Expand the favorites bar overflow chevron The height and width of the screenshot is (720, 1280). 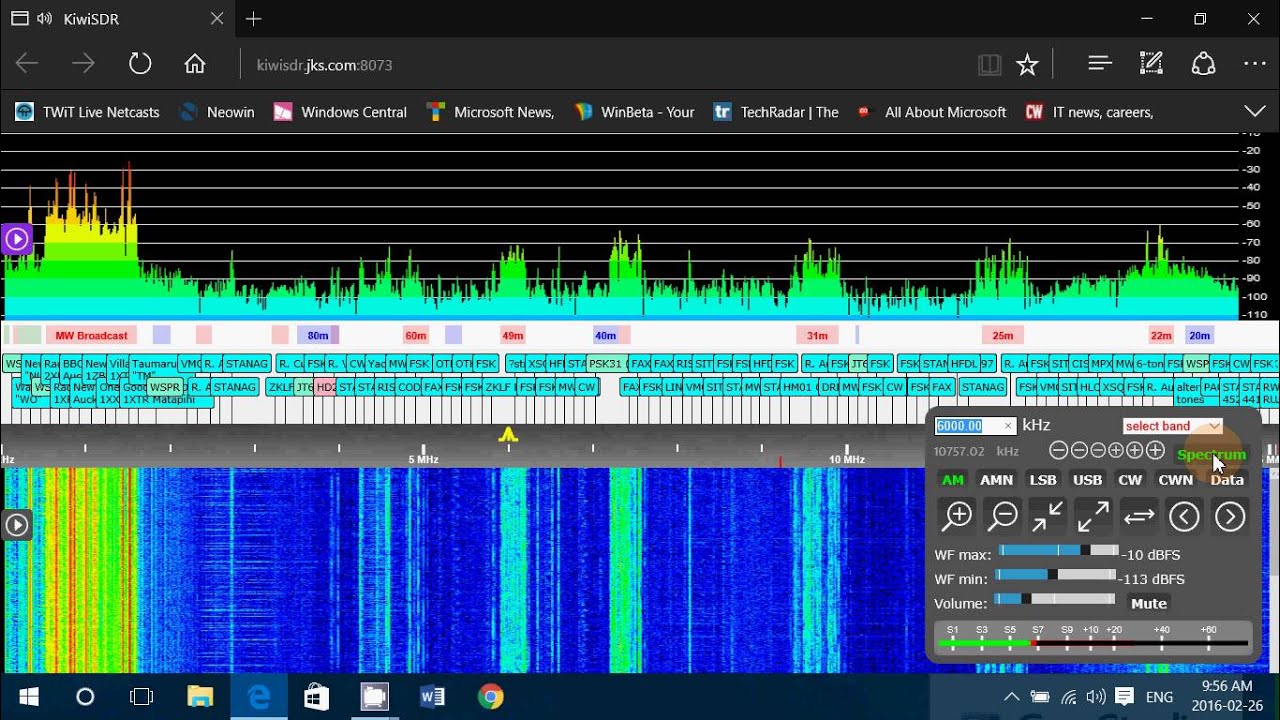click(1254, 111)
